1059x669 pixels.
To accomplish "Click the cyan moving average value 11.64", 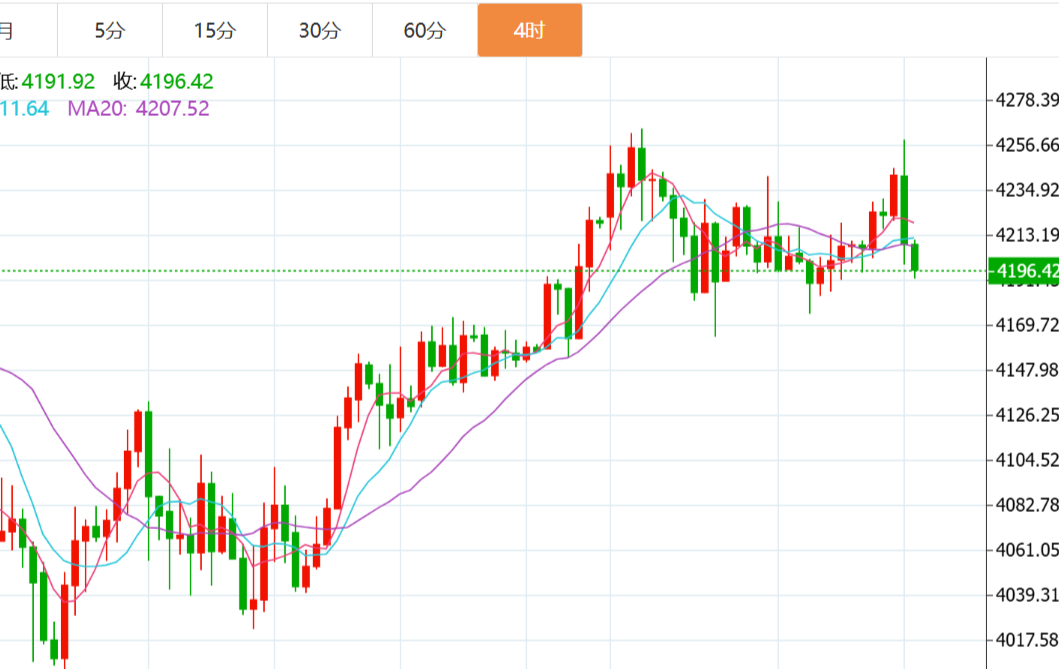I will (x=24, y=108).
